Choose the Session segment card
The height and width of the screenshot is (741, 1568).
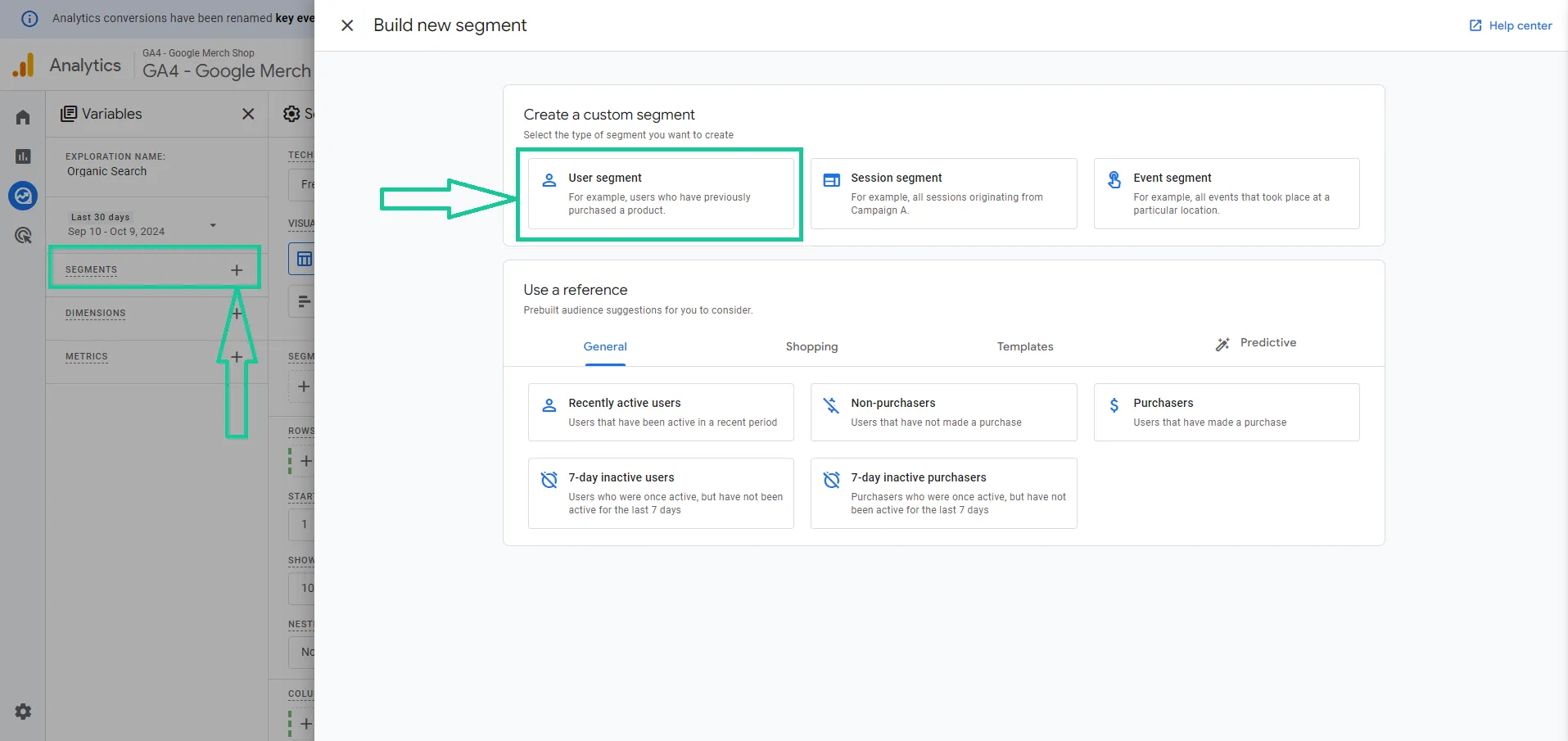(x=943, y=193)
